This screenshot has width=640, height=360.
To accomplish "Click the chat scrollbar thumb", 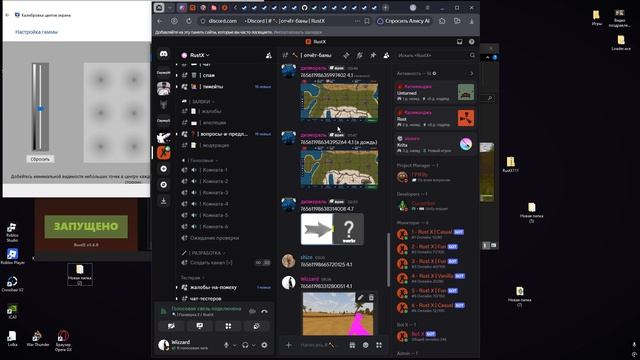I will [x=388, y=259].
